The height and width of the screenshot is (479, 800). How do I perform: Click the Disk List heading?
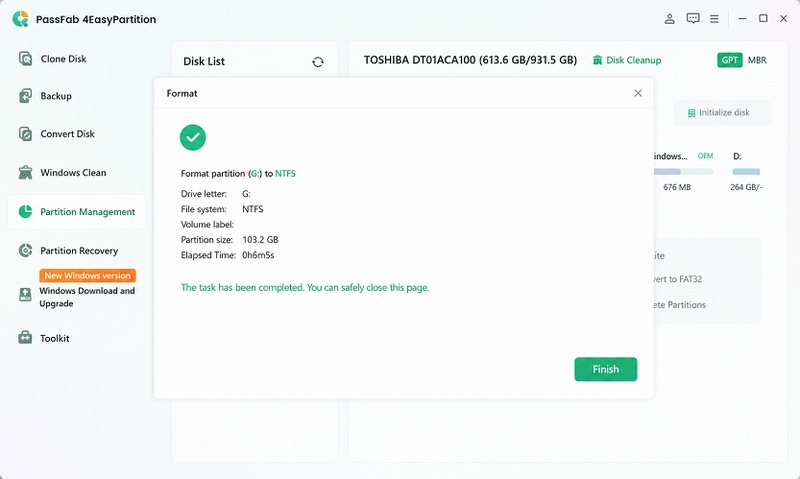pos(204,61)
